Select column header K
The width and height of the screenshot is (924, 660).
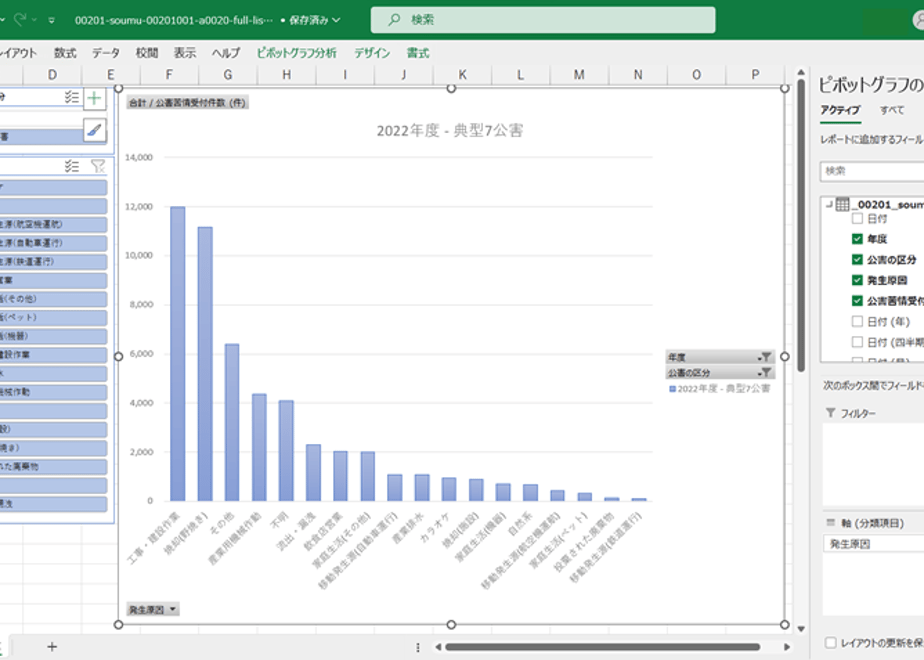(463, 75)
